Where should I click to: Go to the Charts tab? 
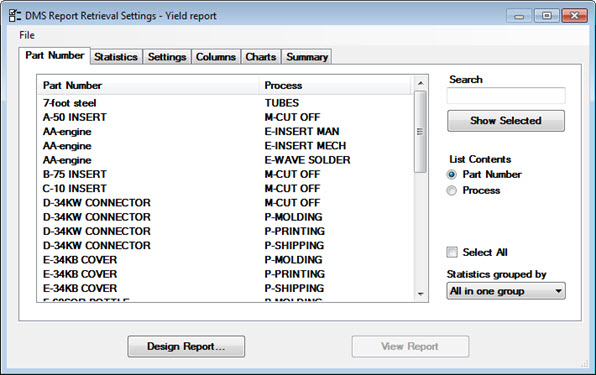[261, 57]
